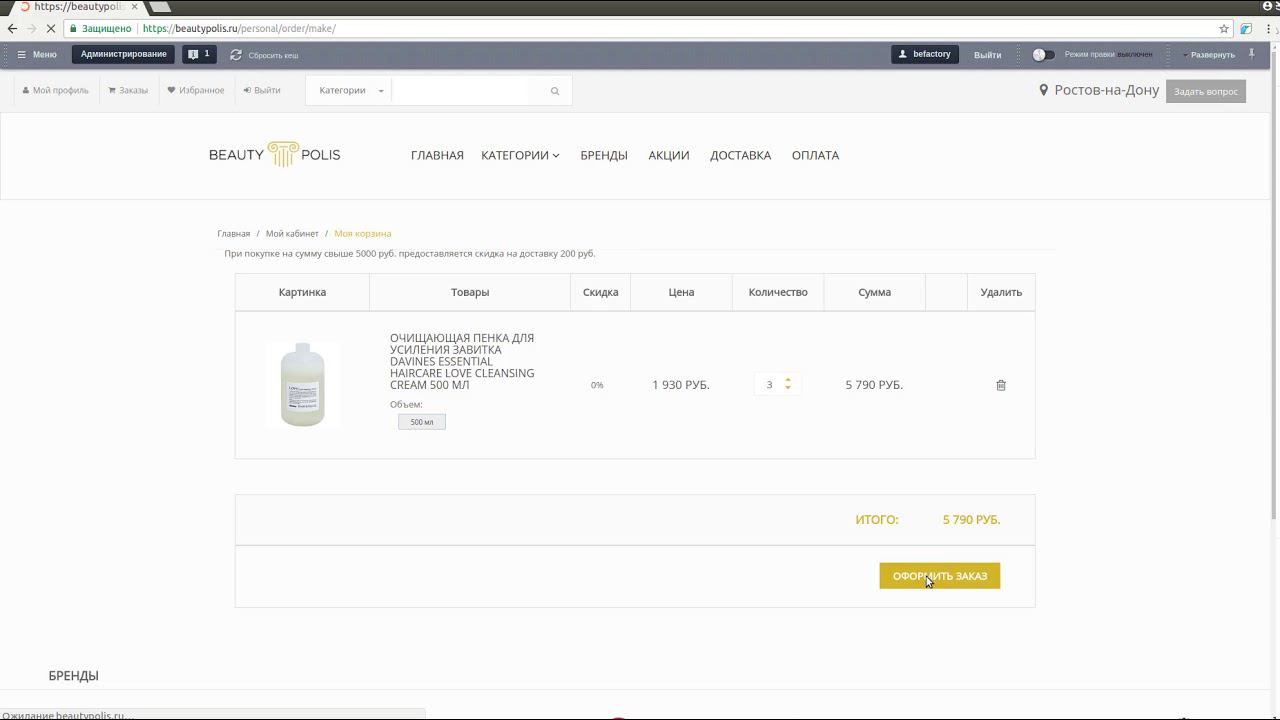Open the Избранное favorites link
Image resolution: width=1280 pixels, height=720 pixels.
pyautogui.click(x=196, y=90)
